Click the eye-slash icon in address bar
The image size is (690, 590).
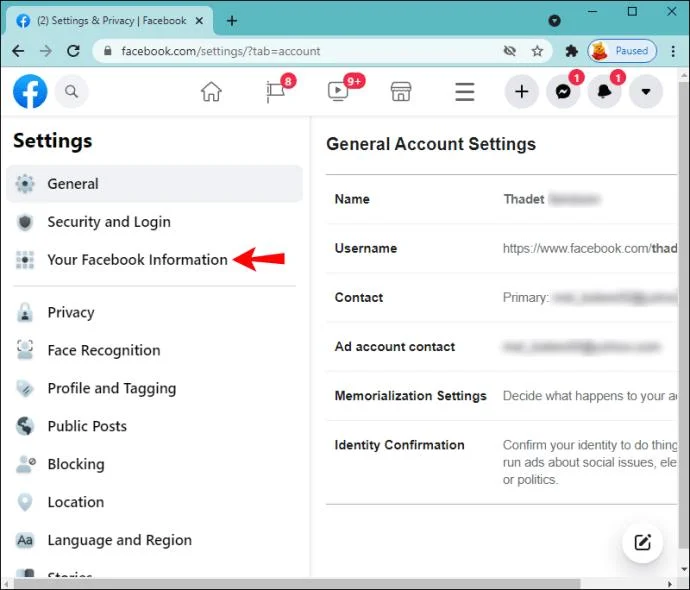[510, 51]
